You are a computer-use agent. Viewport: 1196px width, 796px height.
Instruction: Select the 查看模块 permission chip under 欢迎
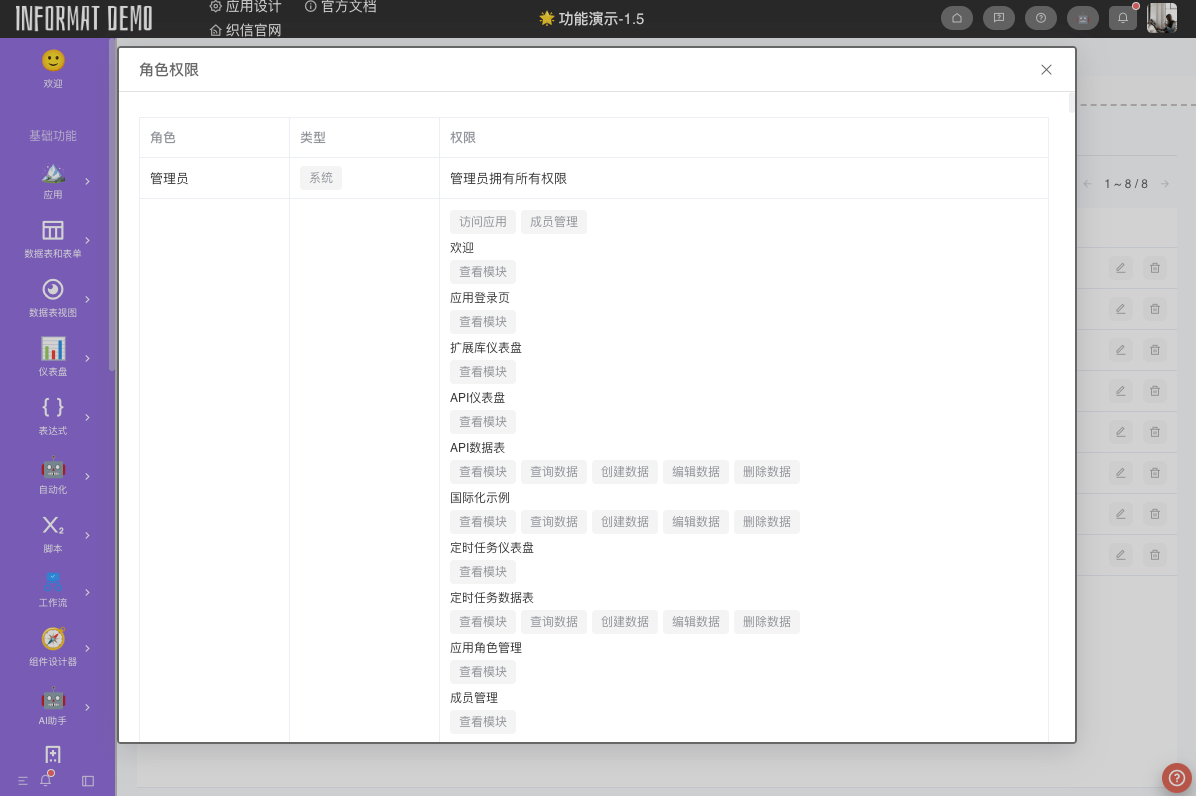tap(482, 271)
